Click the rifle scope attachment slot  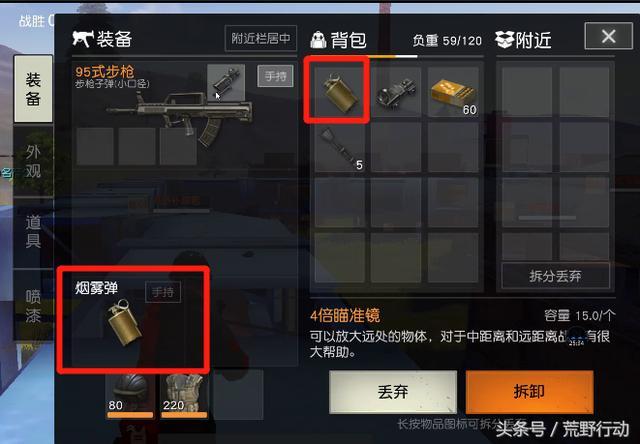[226, 82]
